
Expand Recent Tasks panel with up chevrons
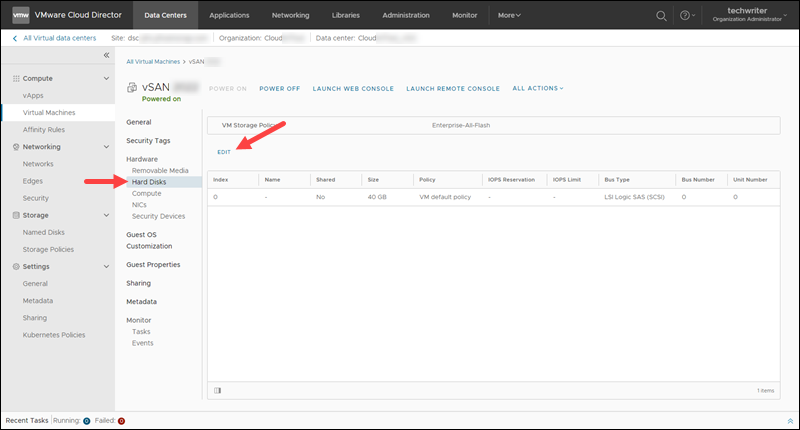click(790, 421)
